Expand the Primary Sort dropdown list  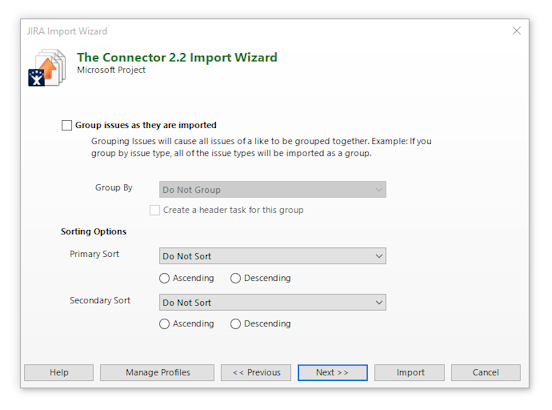272,256
